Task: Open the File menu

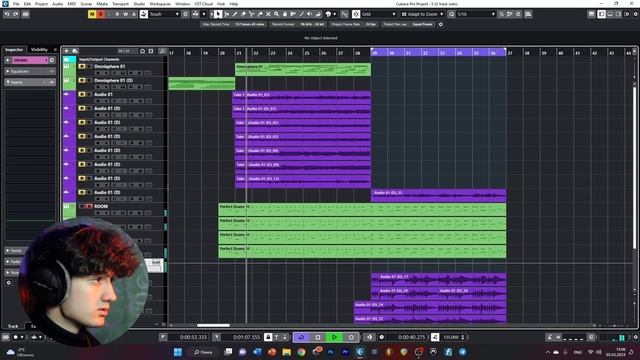Action: (x=16, y=4)
